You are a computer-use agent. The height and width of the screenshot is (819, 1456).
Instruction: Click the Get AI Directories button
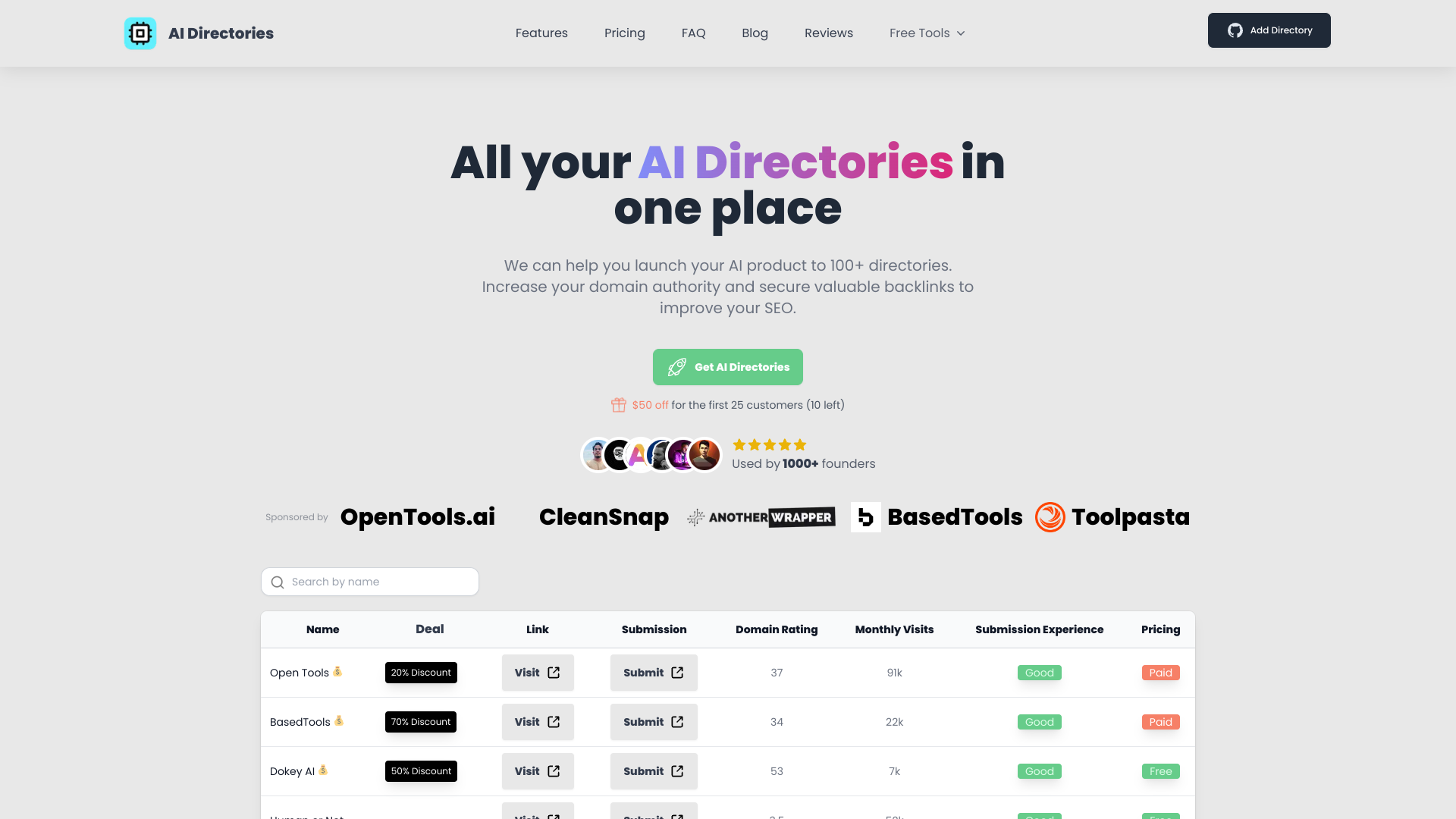tap(727, 367)
